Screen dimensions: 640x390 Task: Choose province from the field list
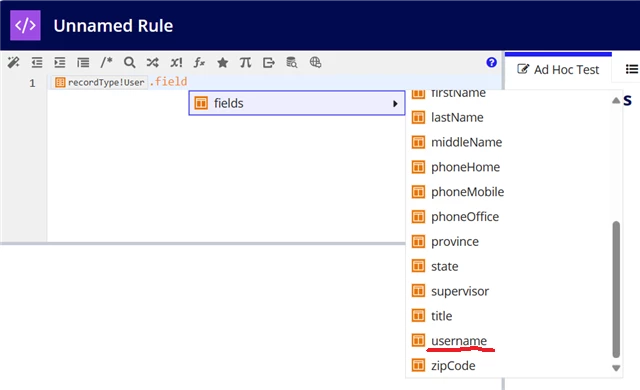(x=510, y=242)
